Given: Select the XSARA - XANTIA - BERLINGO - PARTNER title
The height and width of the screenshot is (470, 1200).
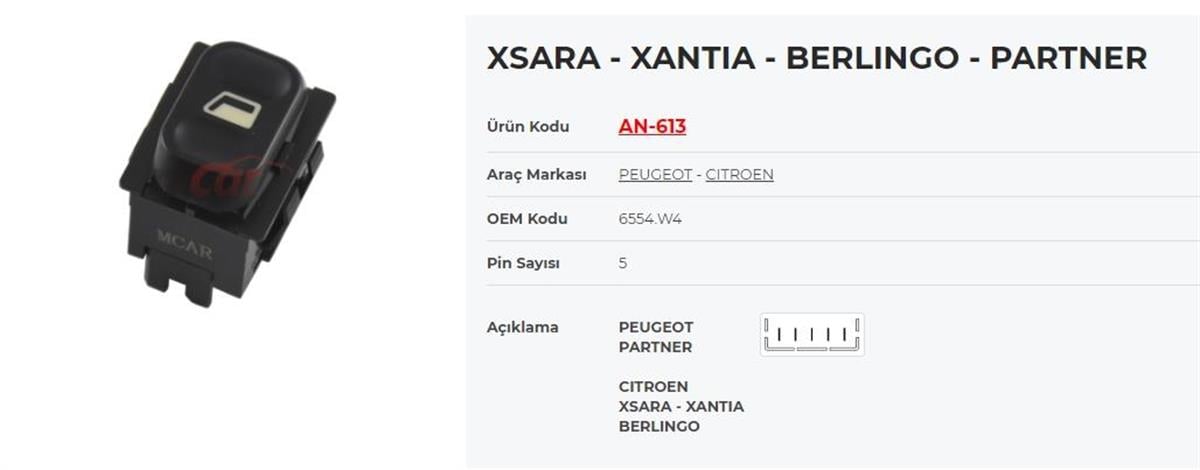Looking at the screenshot, I should 816,58.
